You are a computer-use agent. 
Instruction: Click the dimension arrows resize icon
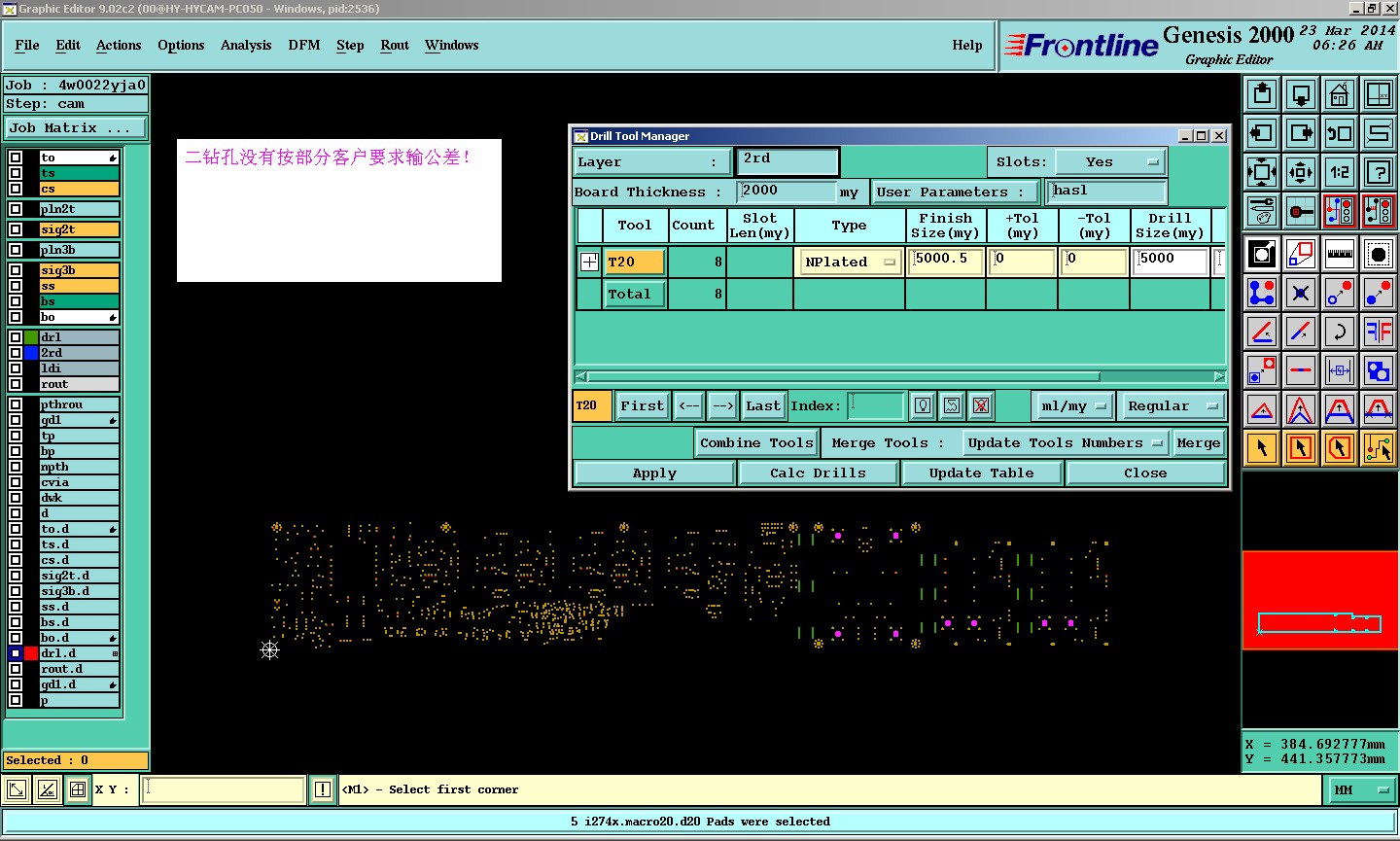[1340, 370]
